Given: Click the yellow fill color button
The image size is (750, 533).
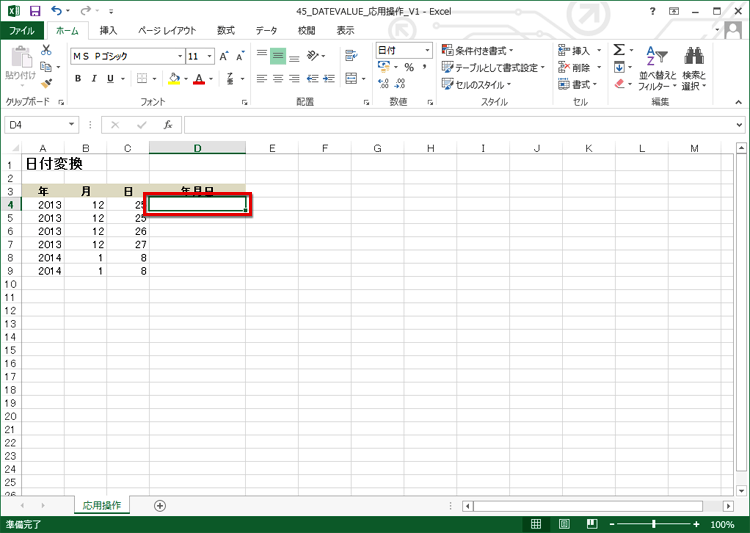Looking at the screenshot, I should (174, 78).
